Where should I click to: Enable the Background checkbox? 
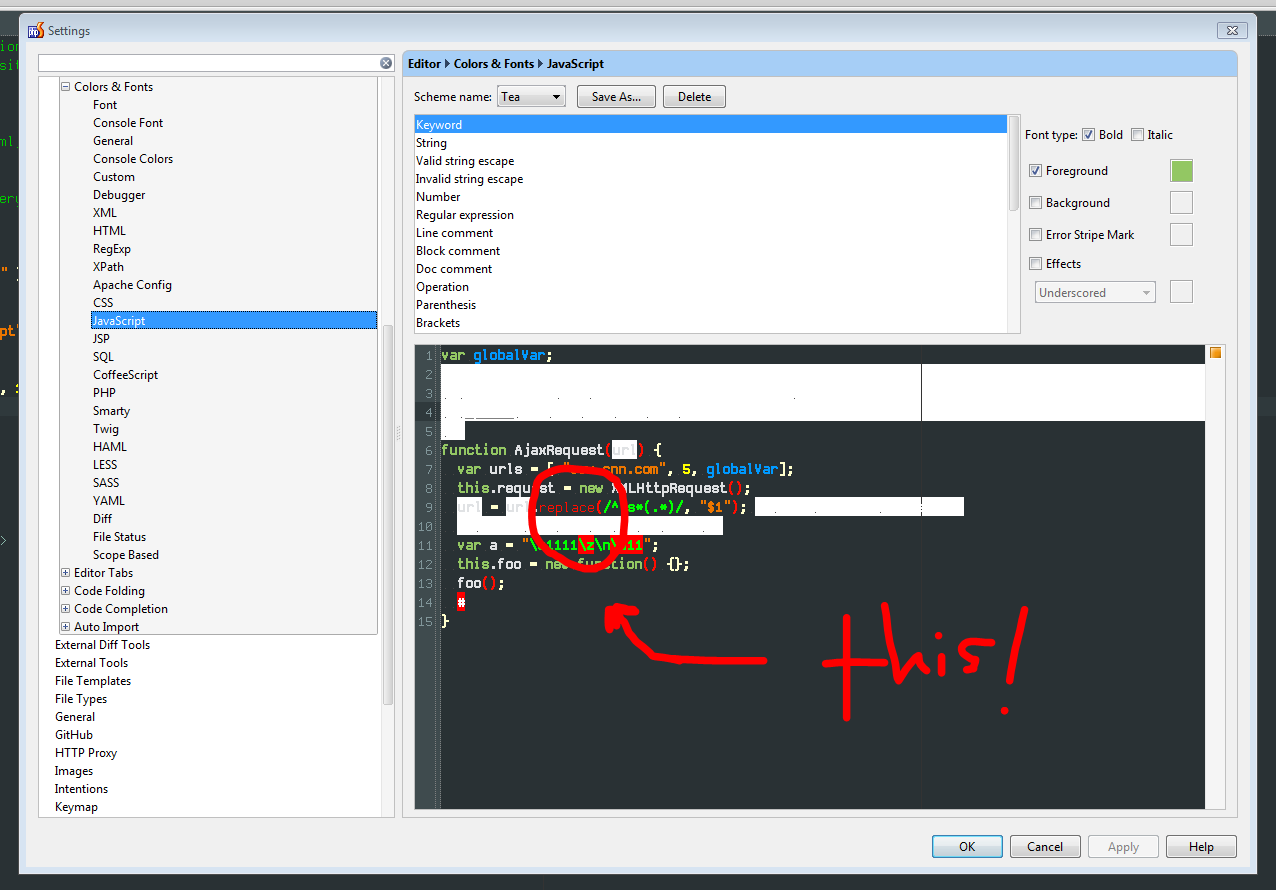click(x=1036, y=203)
